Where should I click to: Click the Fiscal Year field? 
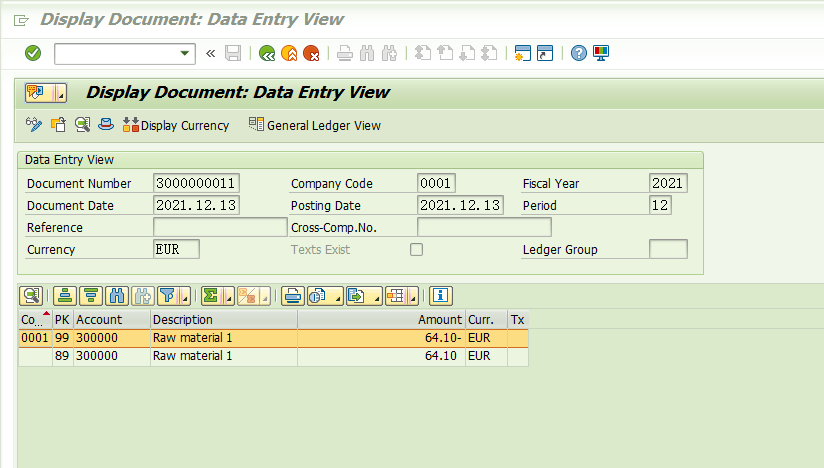(668, 183)
